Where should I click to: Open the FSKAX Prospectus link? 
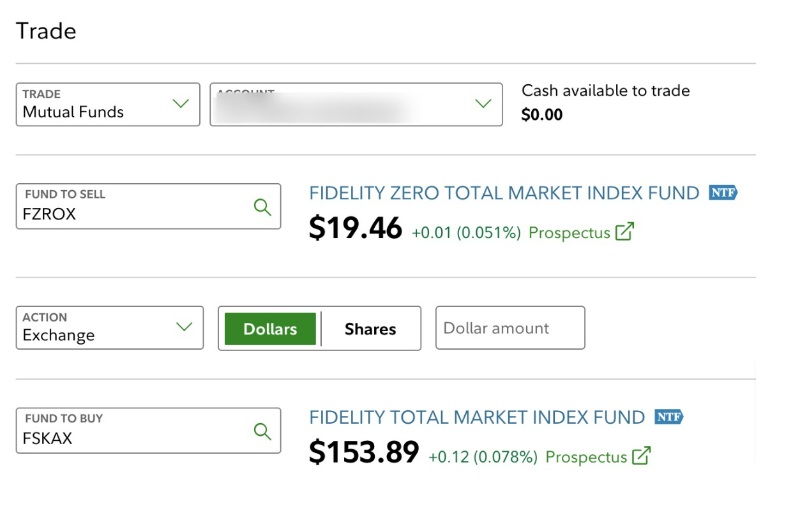click(x=586, y=456)
